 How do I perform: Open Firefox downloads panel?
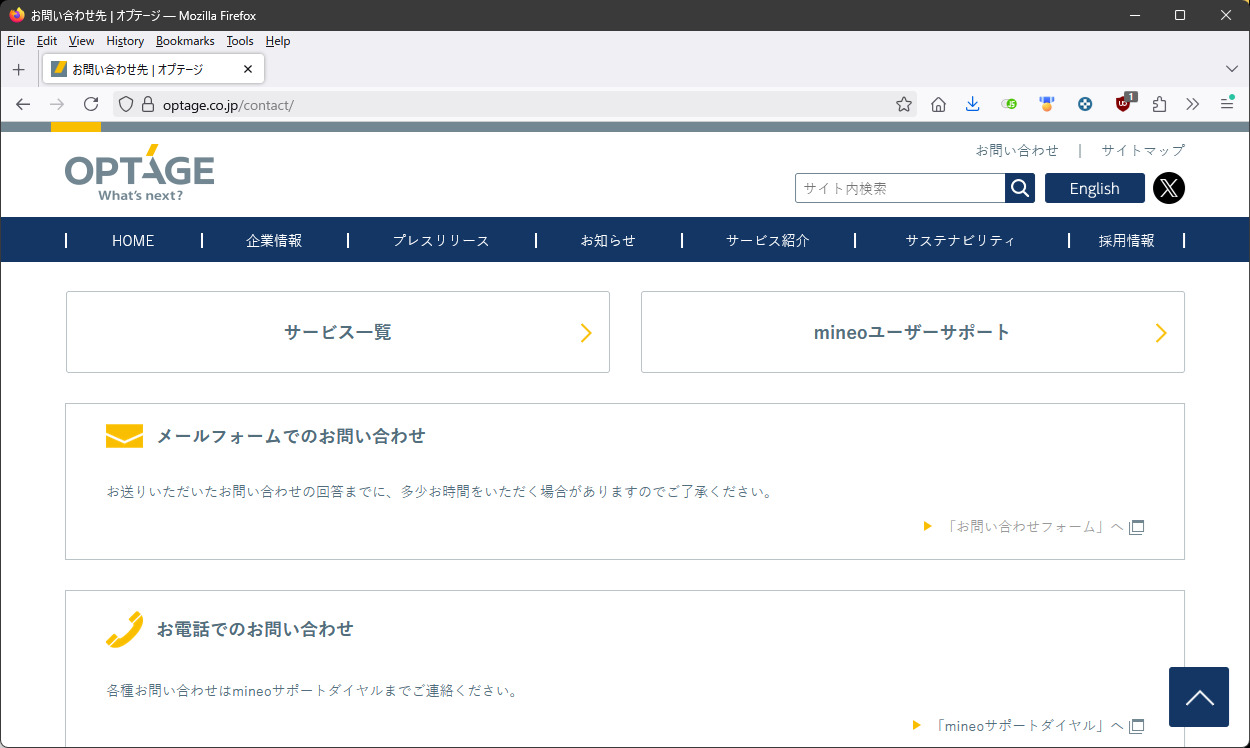pos(972,104)
